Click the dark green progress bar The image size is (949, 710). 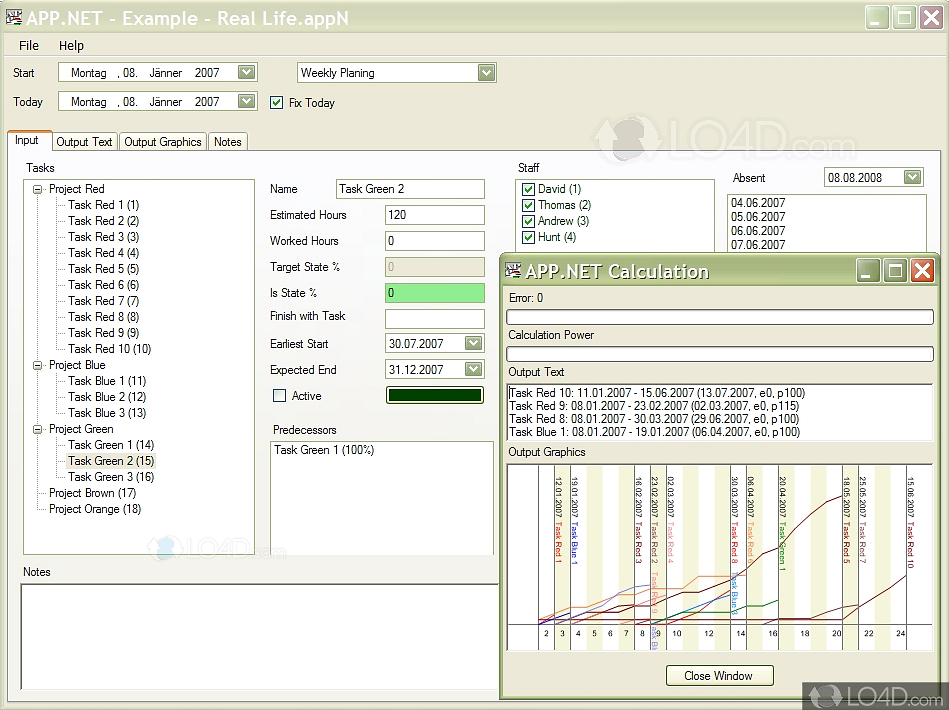pos(434,396)
